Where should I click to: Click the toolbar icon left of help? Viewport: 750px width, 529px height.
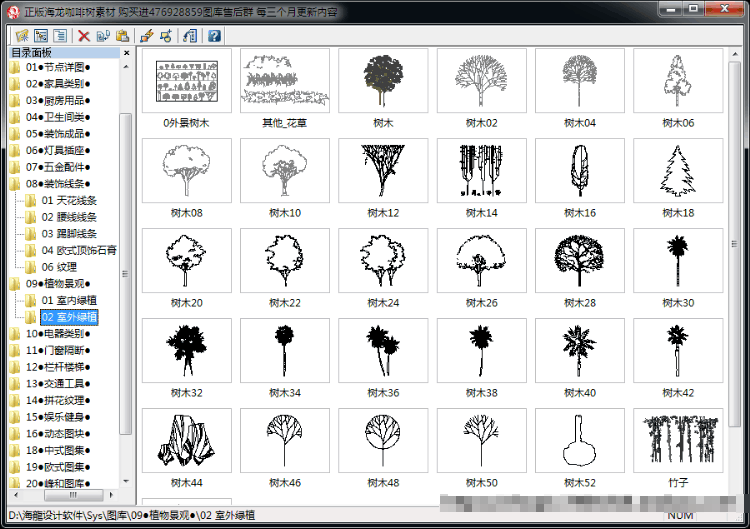190,36
